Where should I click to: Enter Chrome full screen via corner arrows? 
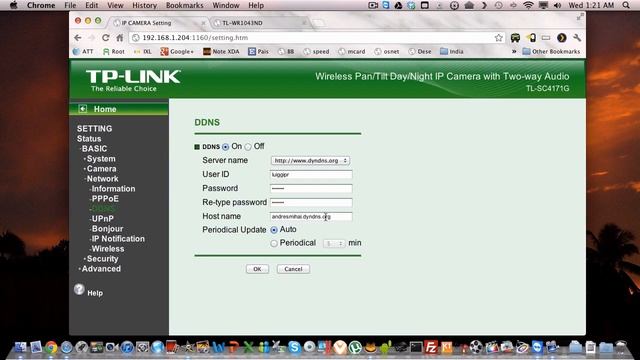click(x=580, y=17)
